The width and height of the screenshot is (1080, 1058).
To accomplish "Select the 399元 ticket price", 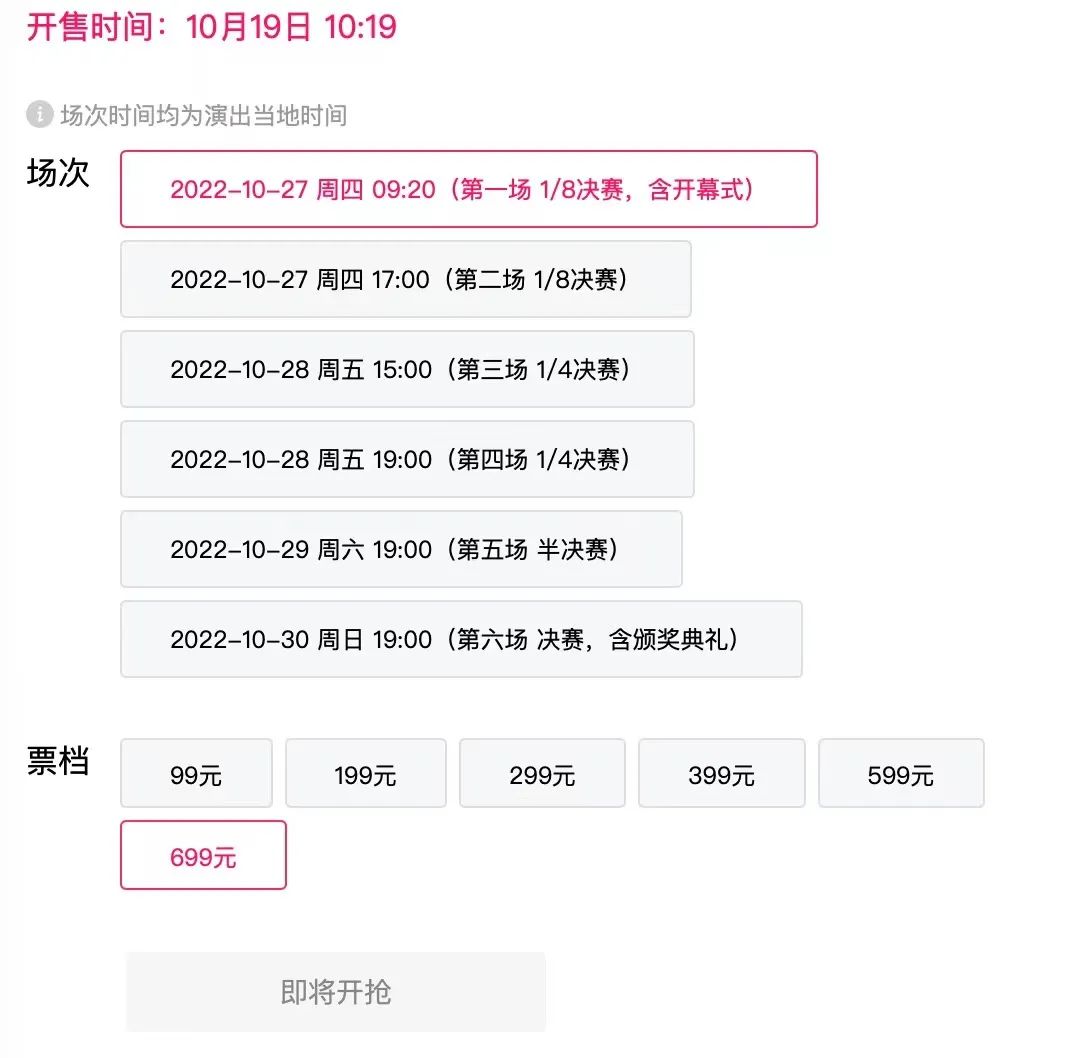I will (x=721, y=774).
